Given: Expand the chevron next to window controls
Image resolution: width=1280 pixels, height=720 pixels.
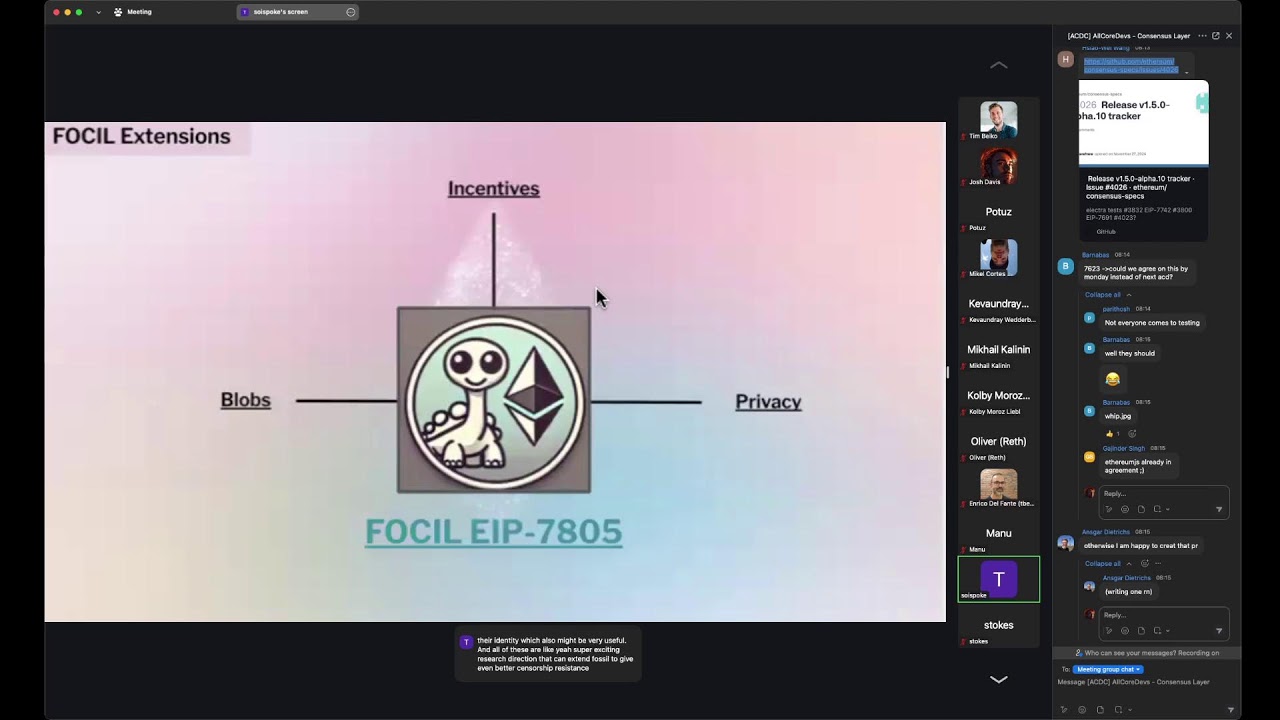Looking at the screenshot, I should [98, 12].
